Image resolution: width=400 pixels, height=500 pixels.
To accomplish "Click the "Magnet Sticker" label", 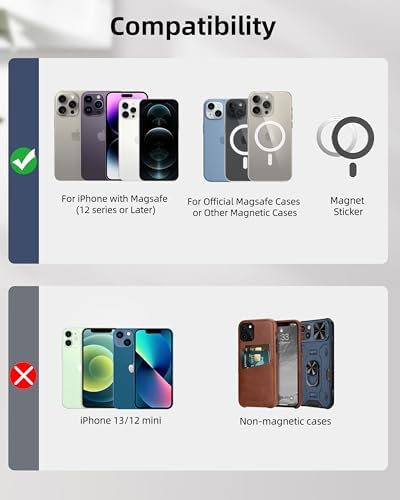I will (x=347, y=206).
